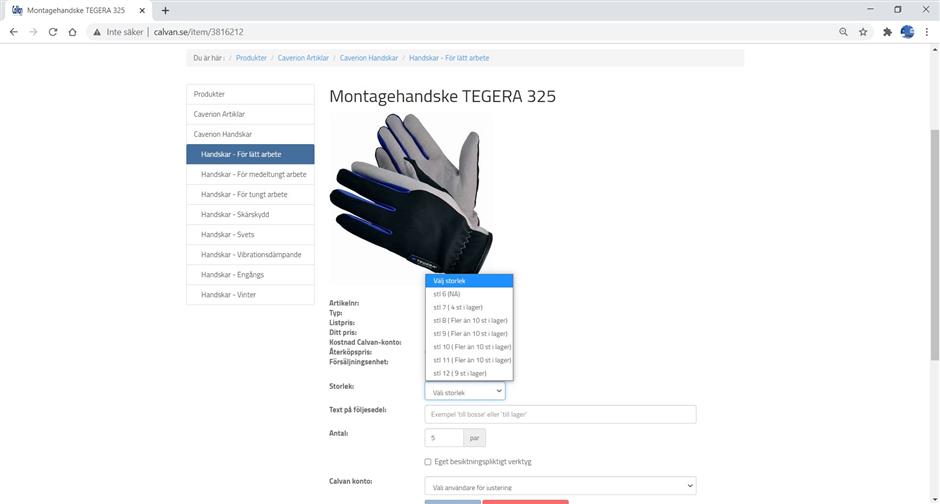This screenshot has width=940, height=504.
Task: Open 'Handskar - Skärskydd' in sidebar
Action: tap(235, 214)
